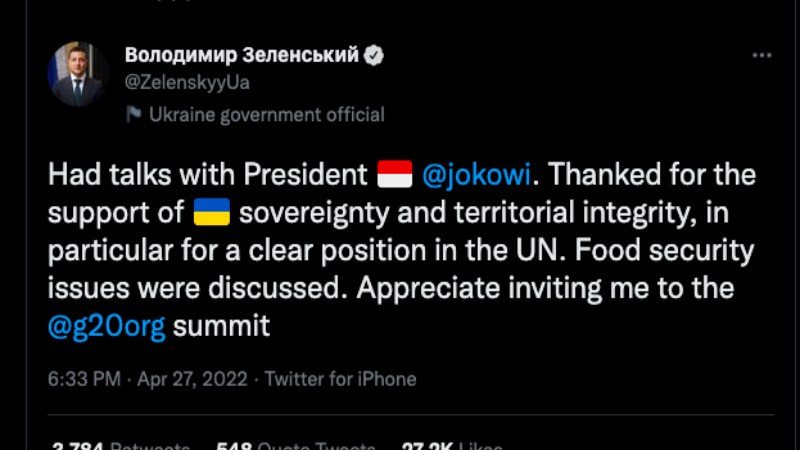The image size is (800, 450).
Task: Click Zelenskyy's profile avatar photo
Action: pos(77,75)
